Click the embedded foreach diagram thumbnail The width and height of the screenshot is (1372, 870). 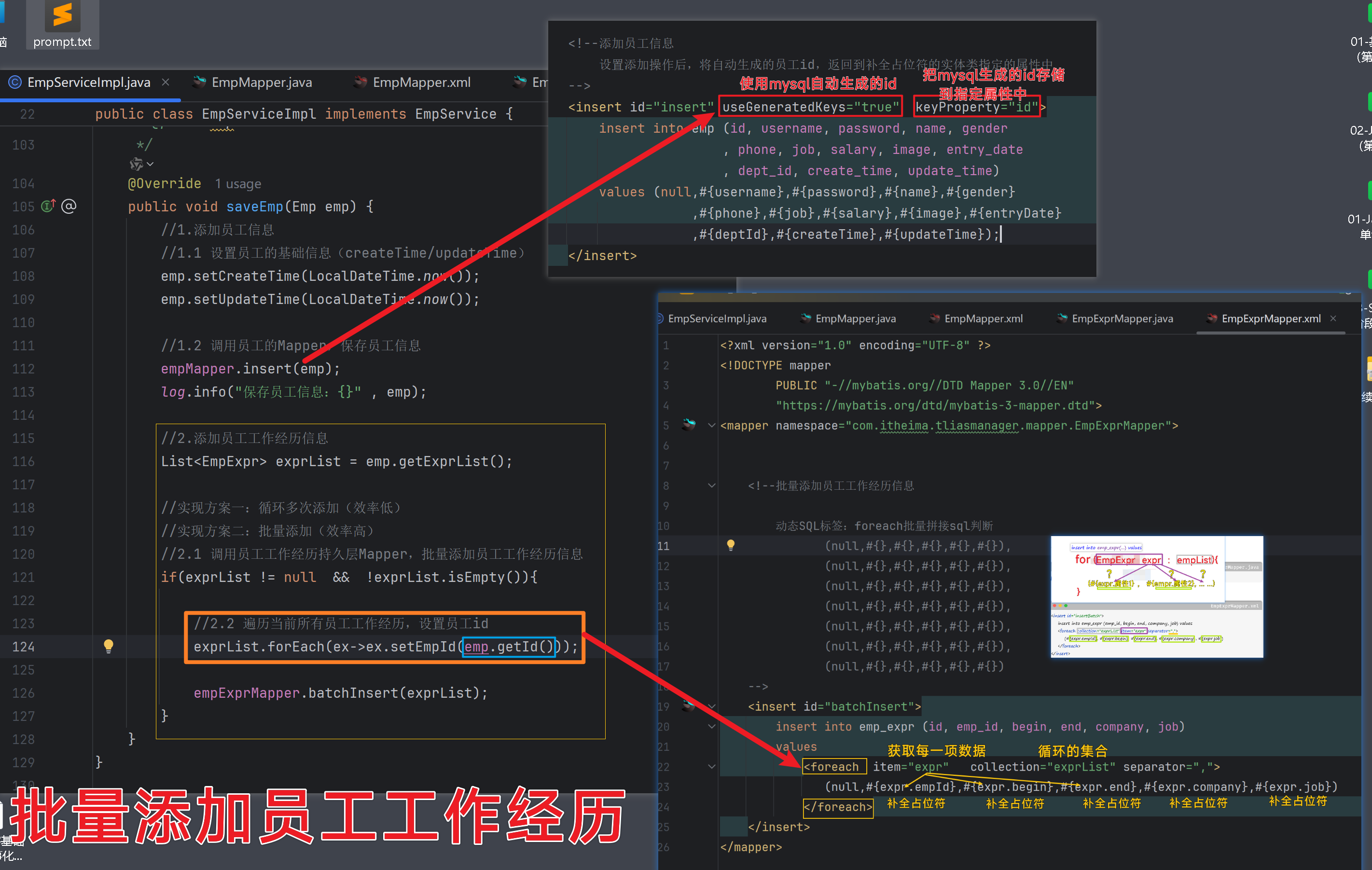pos(1156,596)
